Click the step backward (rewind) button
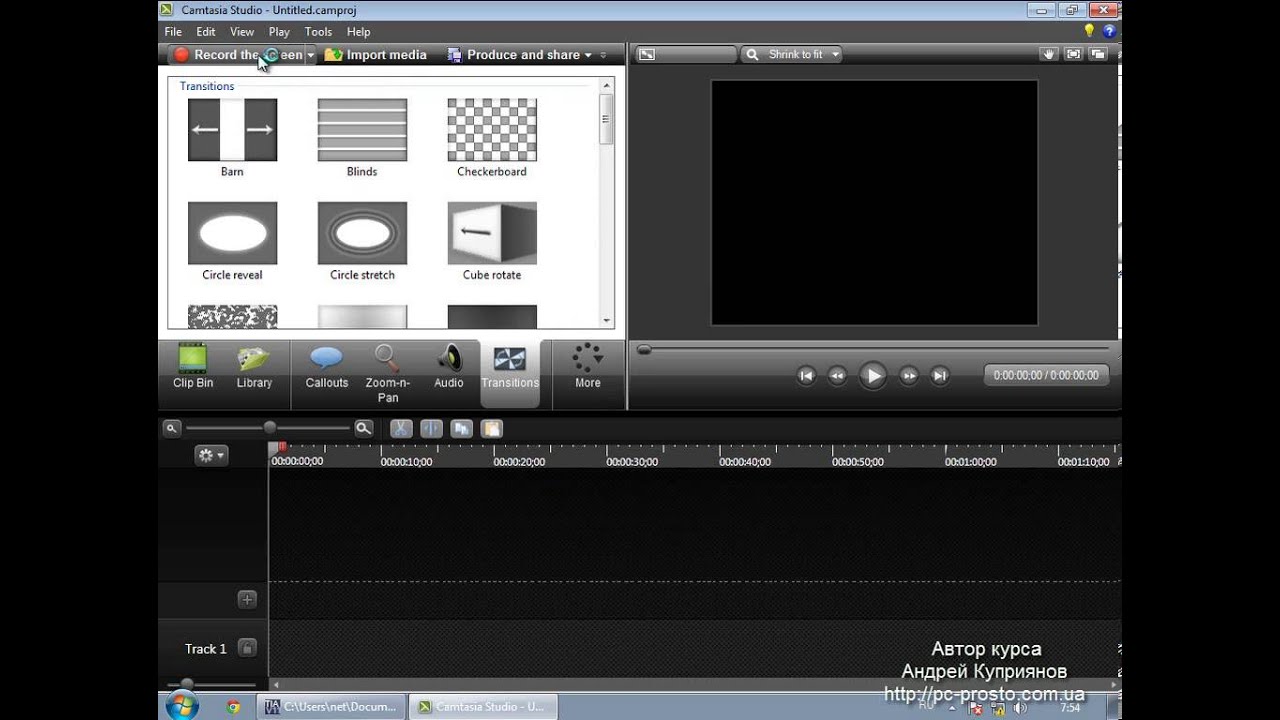 tap(838, 376)
